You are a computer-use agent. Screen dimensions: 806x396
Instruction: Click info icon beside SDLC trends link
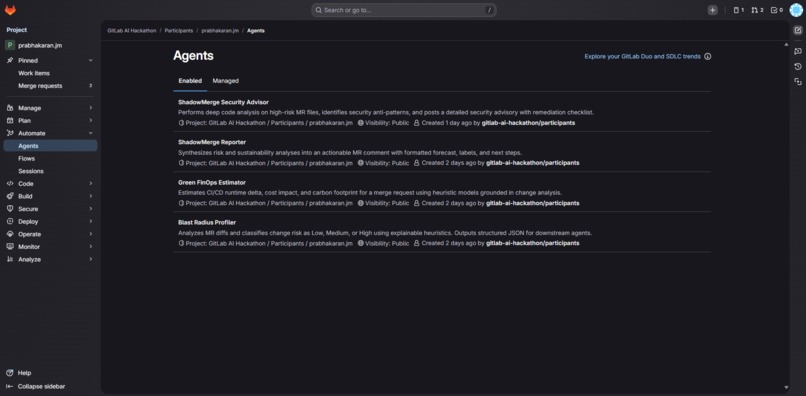(708, 57)
